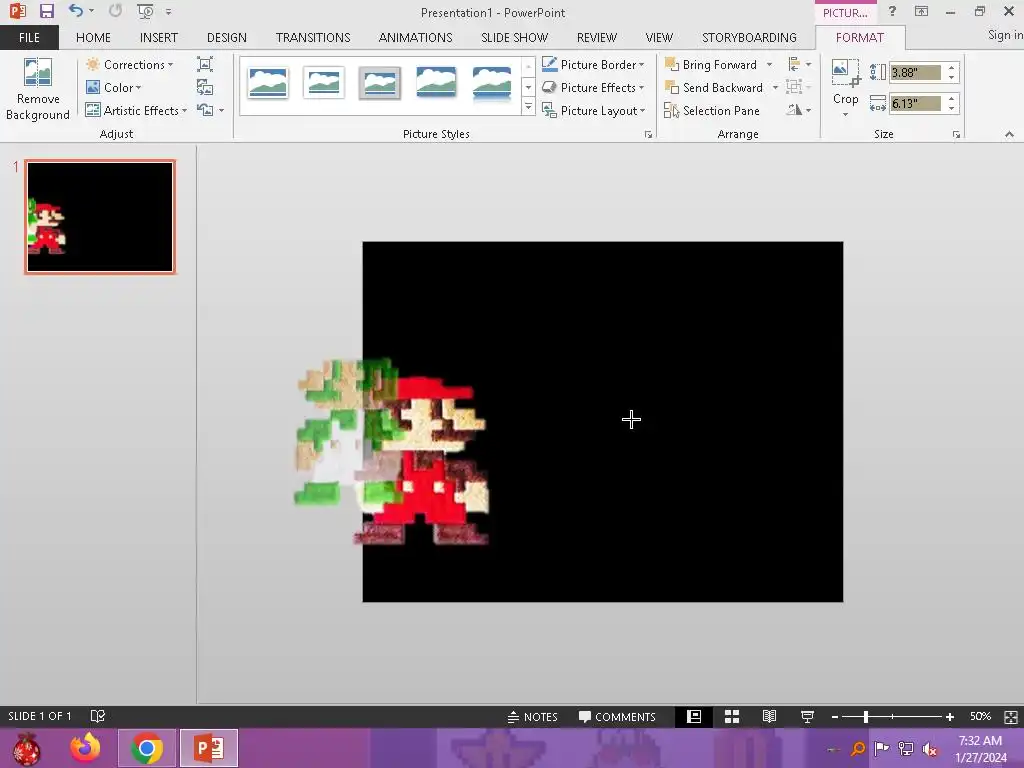Click the Undo icon

(76, 11)
